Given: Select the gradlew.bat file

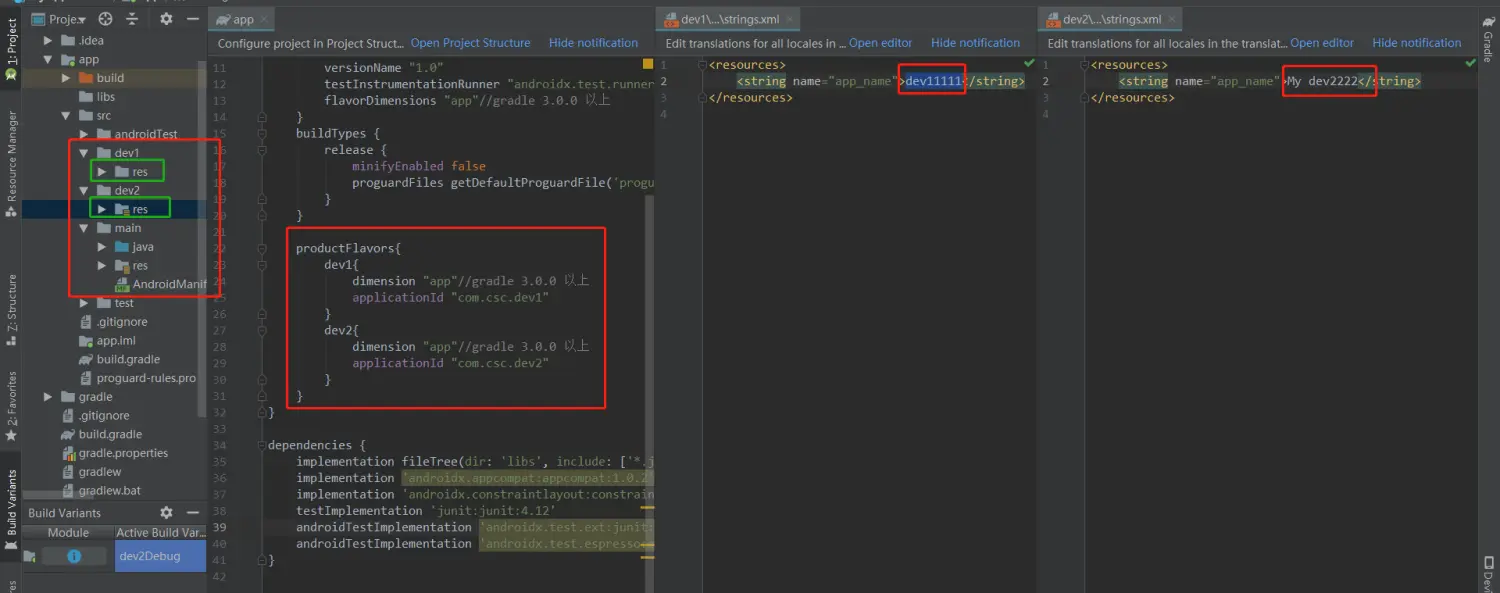Looking at the screenshot, I should click(x=101, y=491).
